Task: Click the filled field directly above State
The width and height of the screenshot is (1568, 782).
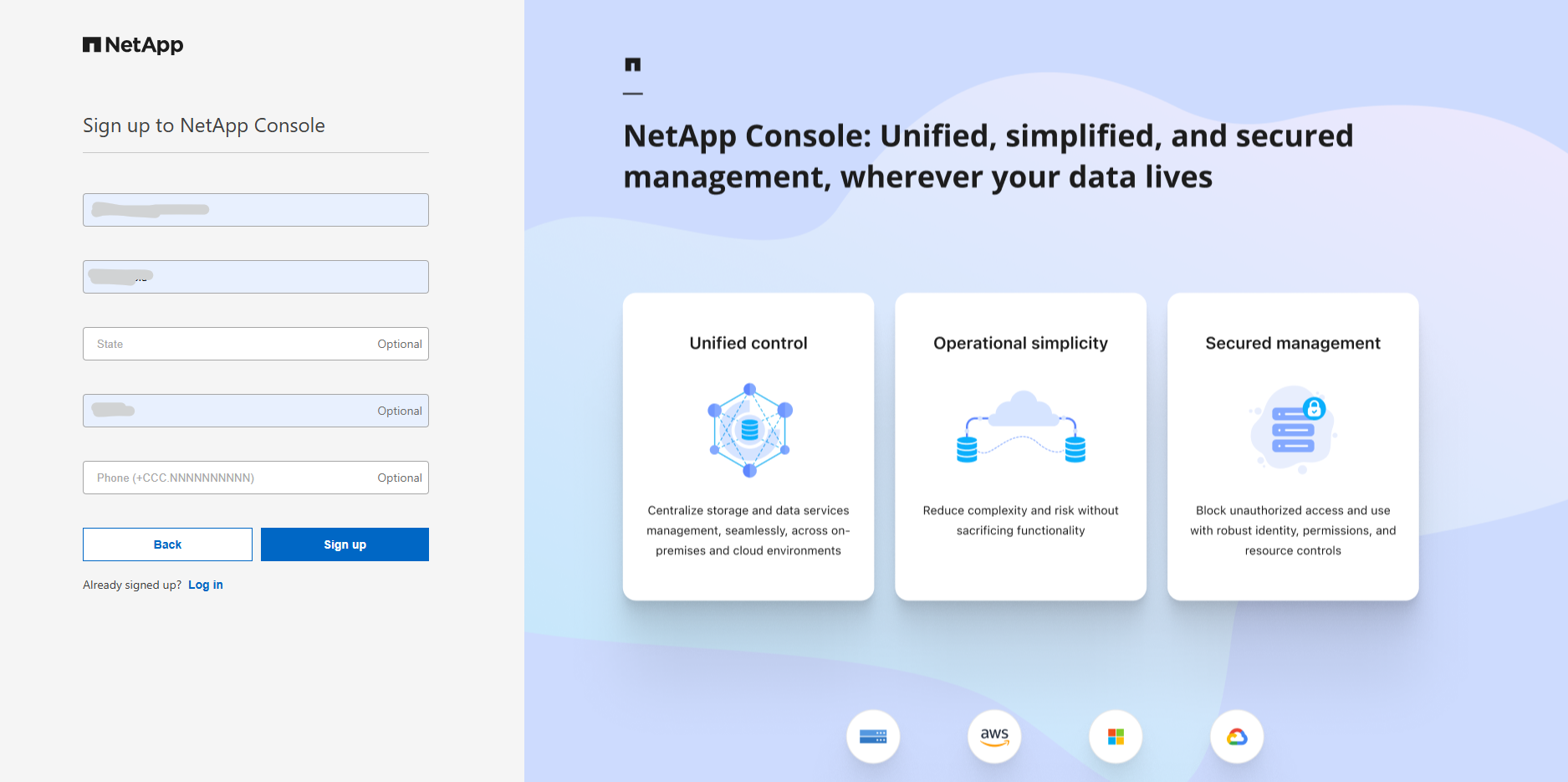Action: (x=256, y=277)
